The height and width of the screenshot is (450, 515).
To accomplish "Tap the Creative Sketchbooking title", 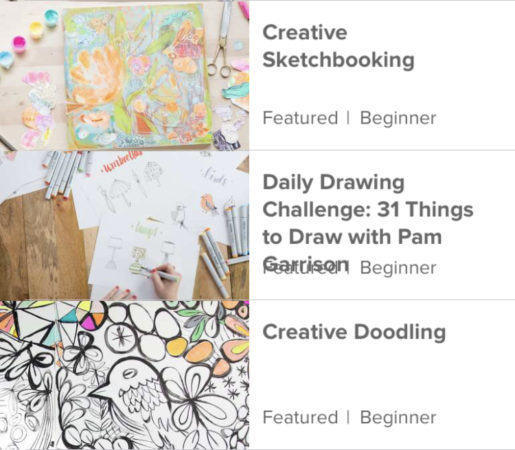I will (338, 46).
